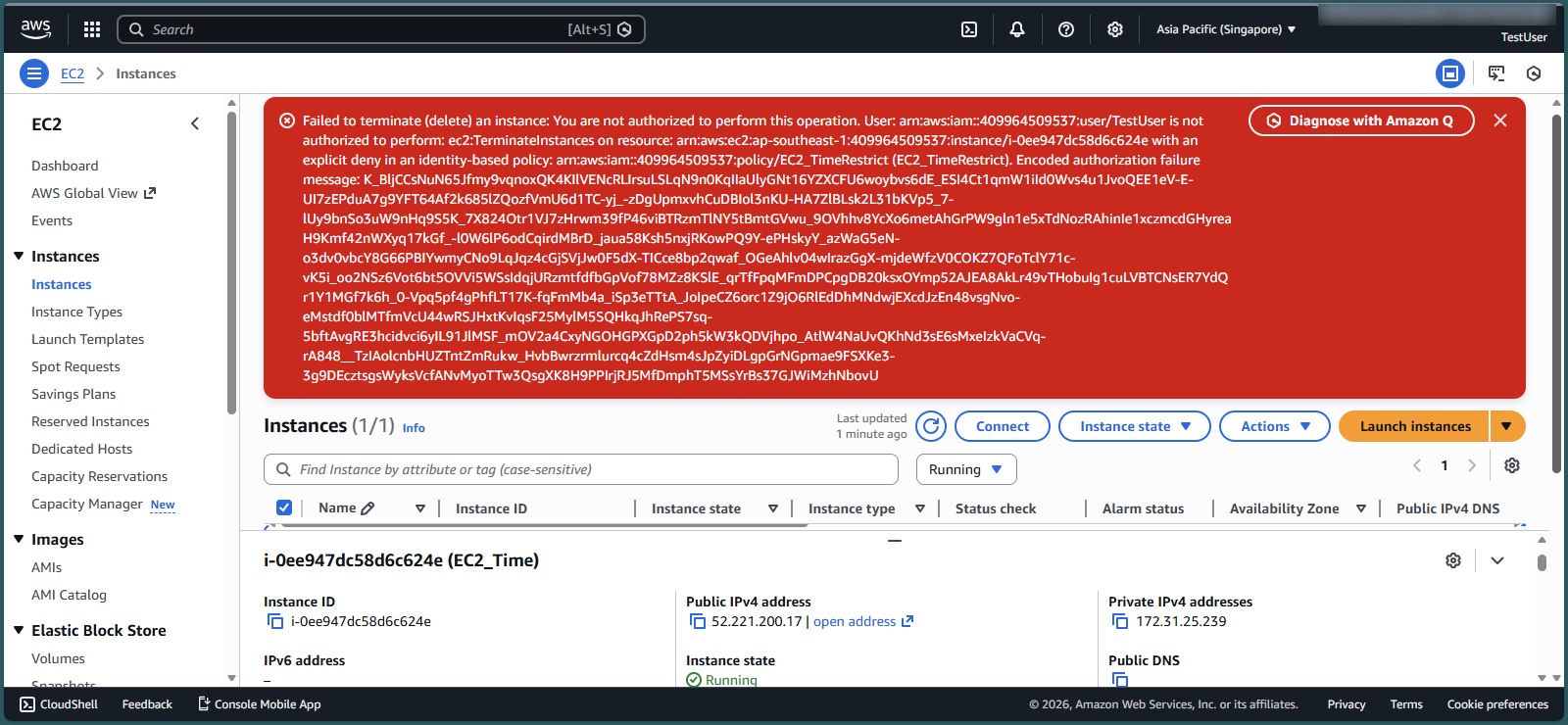Screen dimensions: 1568x725
Task: Collapse the Images sidebar section
Action: click(x=19, y=539)
